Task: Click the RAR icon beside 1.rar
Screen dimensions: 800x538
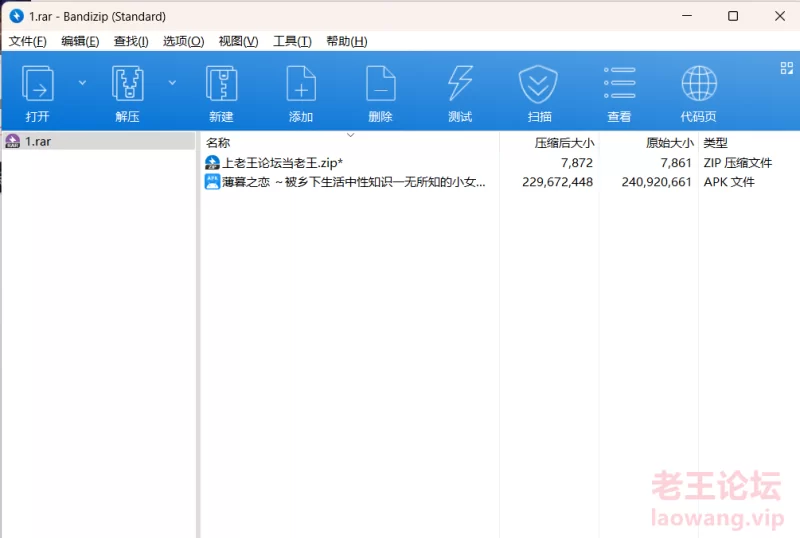Action: [x=13, y=141]
